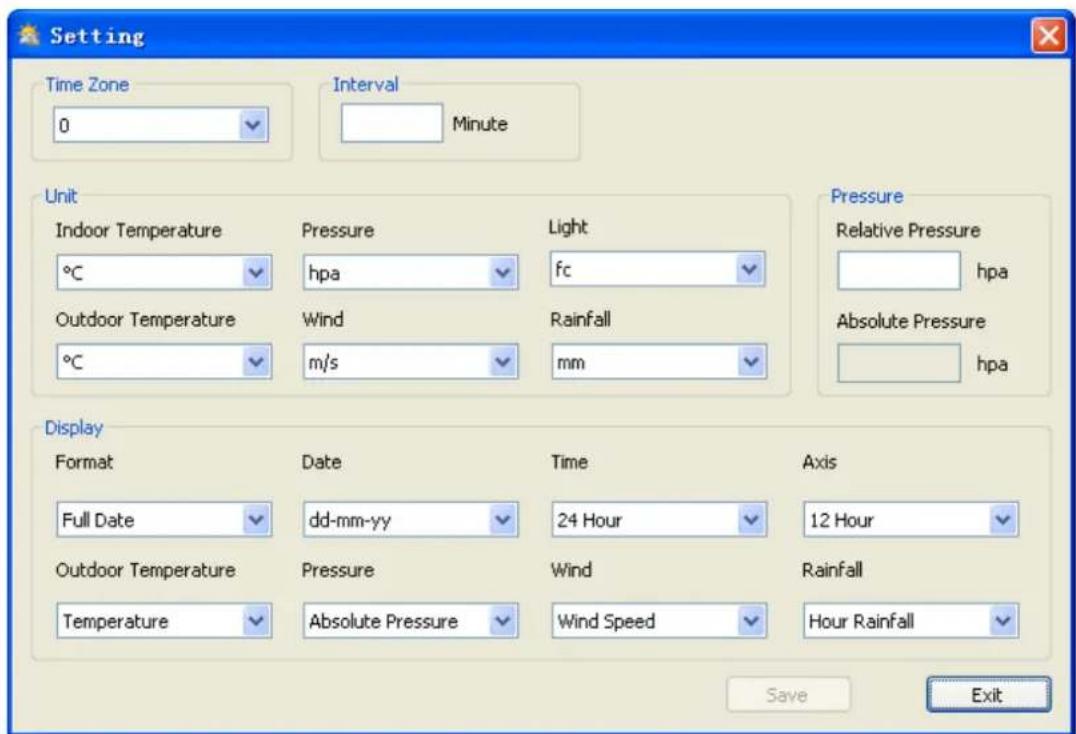
Task: Expand the Indoor Temperature unit dropdown
Action: click(257, 273)
